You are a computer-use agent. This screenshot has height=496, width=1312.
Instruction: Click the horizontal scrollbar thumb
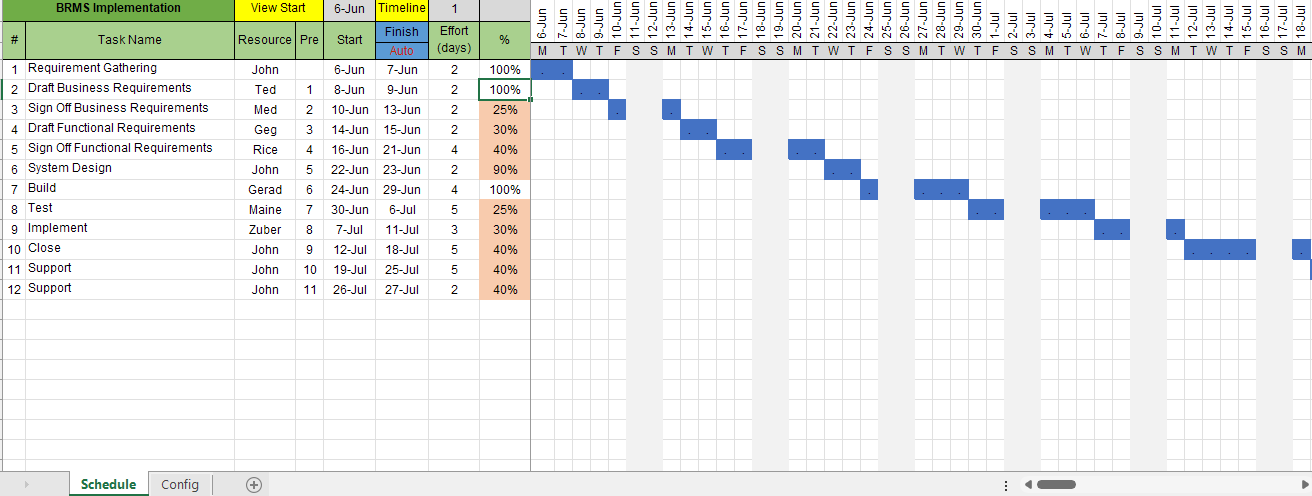pos(1056,485)
